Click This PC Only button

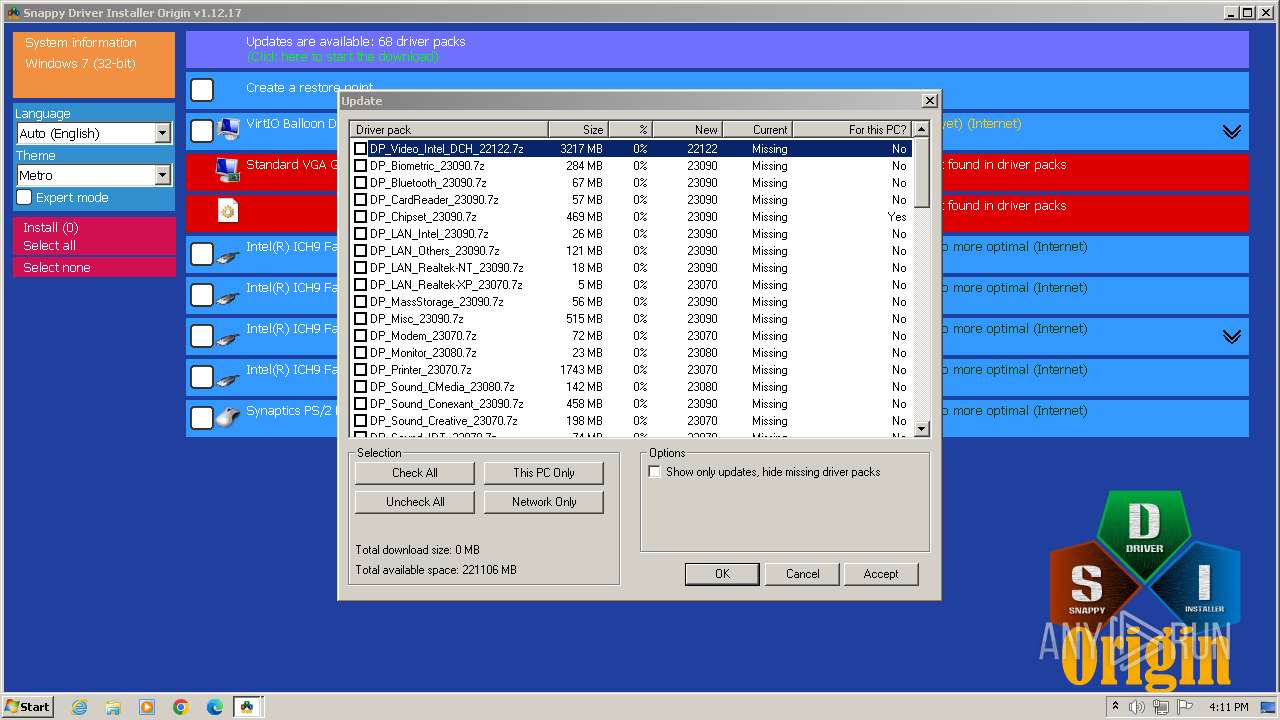coord(544,473)
